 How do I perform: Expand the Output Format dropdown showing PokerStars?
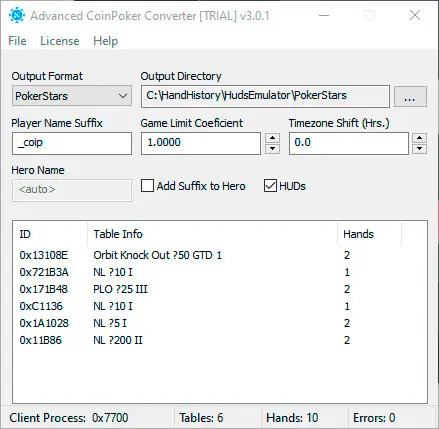coord(72,96)
